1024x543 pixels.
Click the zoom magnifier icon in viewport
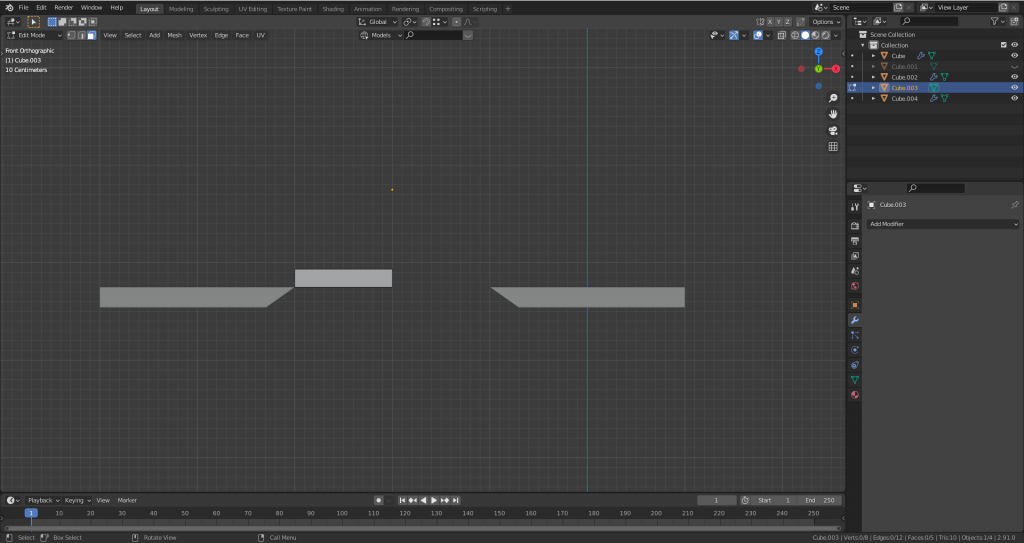click(x=833, y=98)
